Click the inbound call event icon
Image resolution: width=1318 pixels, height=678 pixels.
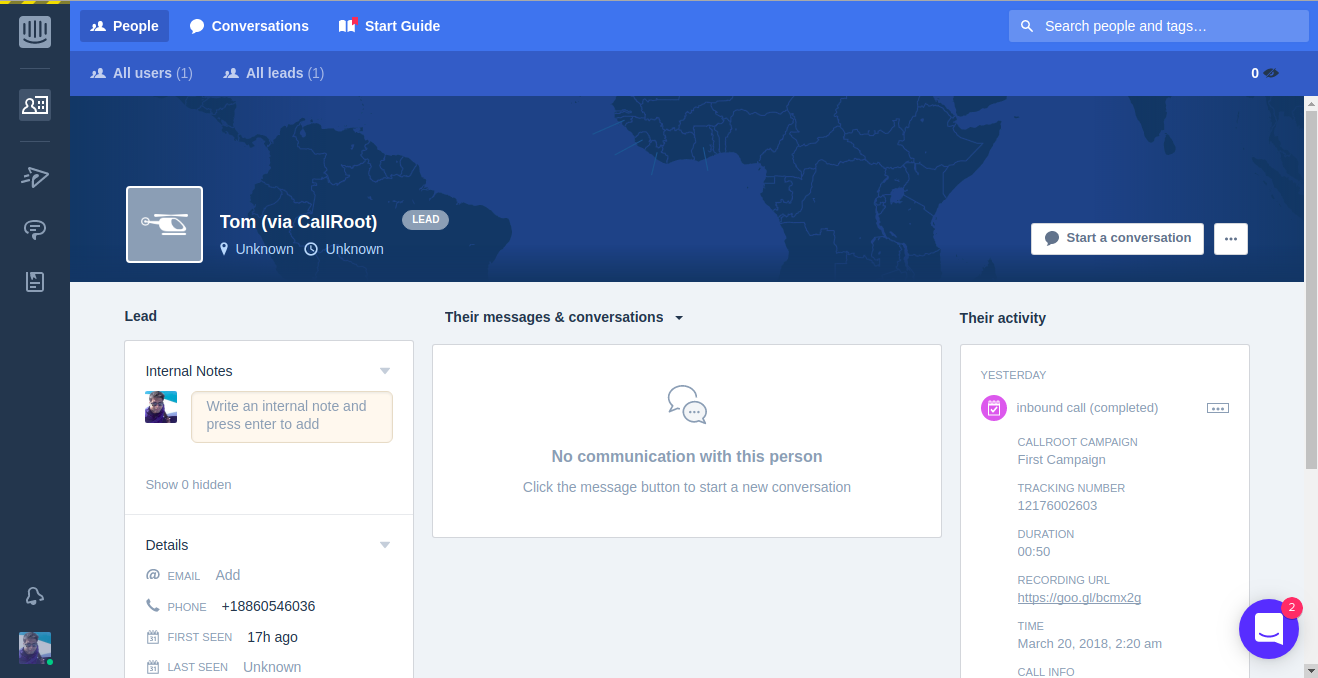point(994,408)
